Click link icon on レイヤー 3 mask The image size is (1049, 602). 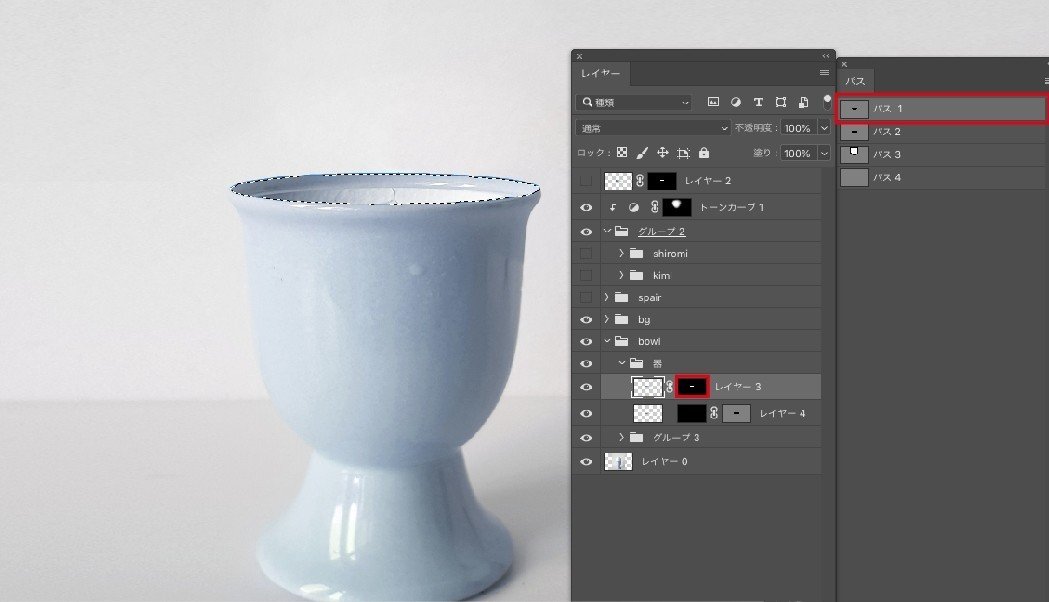coord(669,387)
